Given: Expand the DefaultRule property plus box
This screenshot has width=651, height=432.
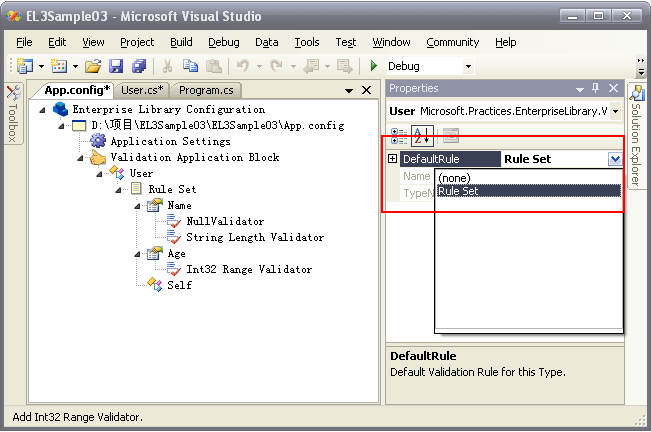Looking at the screenshot, I should [x=392, y=159].
